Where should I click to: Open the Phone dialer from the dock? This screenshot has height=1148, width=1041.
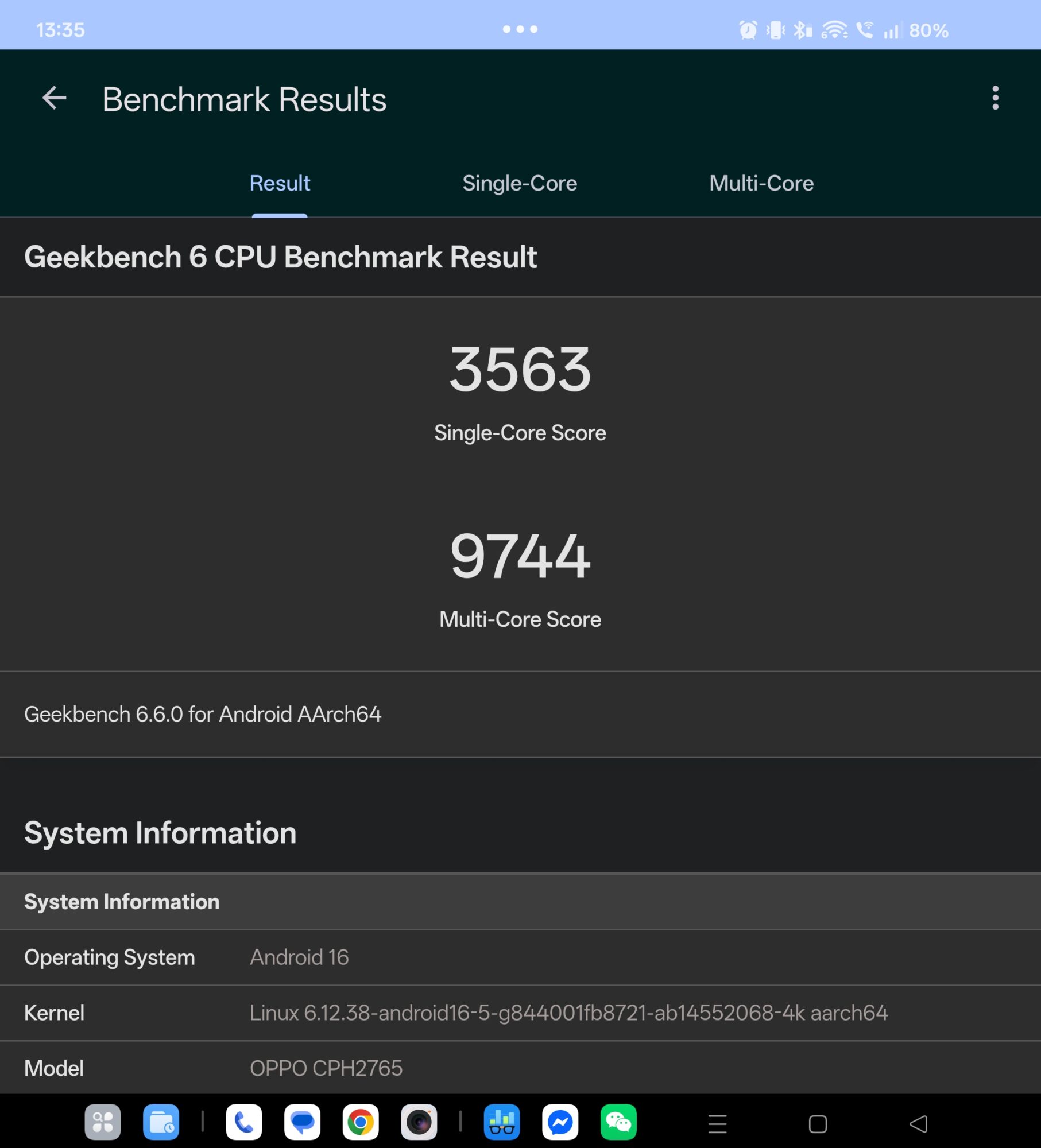pyautogui.click(x=244, y=1122)
